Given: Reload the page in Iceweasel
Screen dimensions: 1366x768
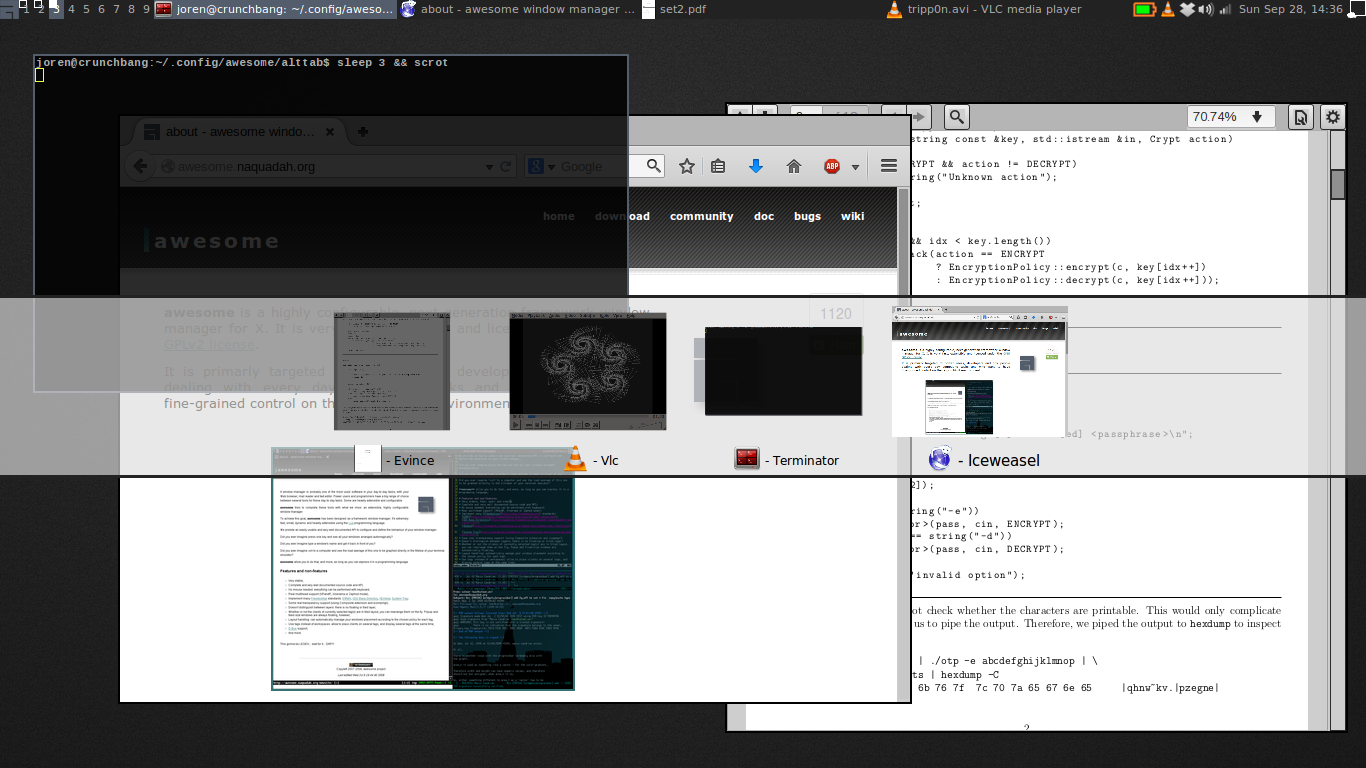Looking at the screenshot, I should click(506, 166).
